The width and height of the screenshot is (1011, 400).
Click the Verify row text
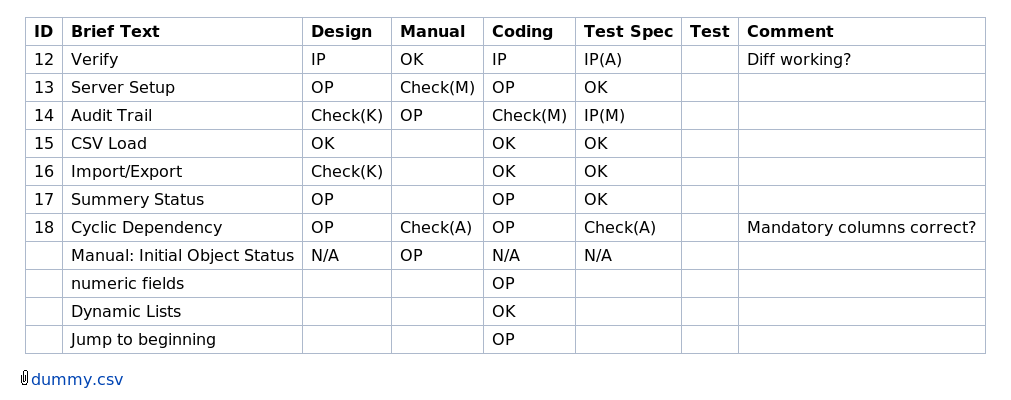pyautogui.click(x=94, y=59)
